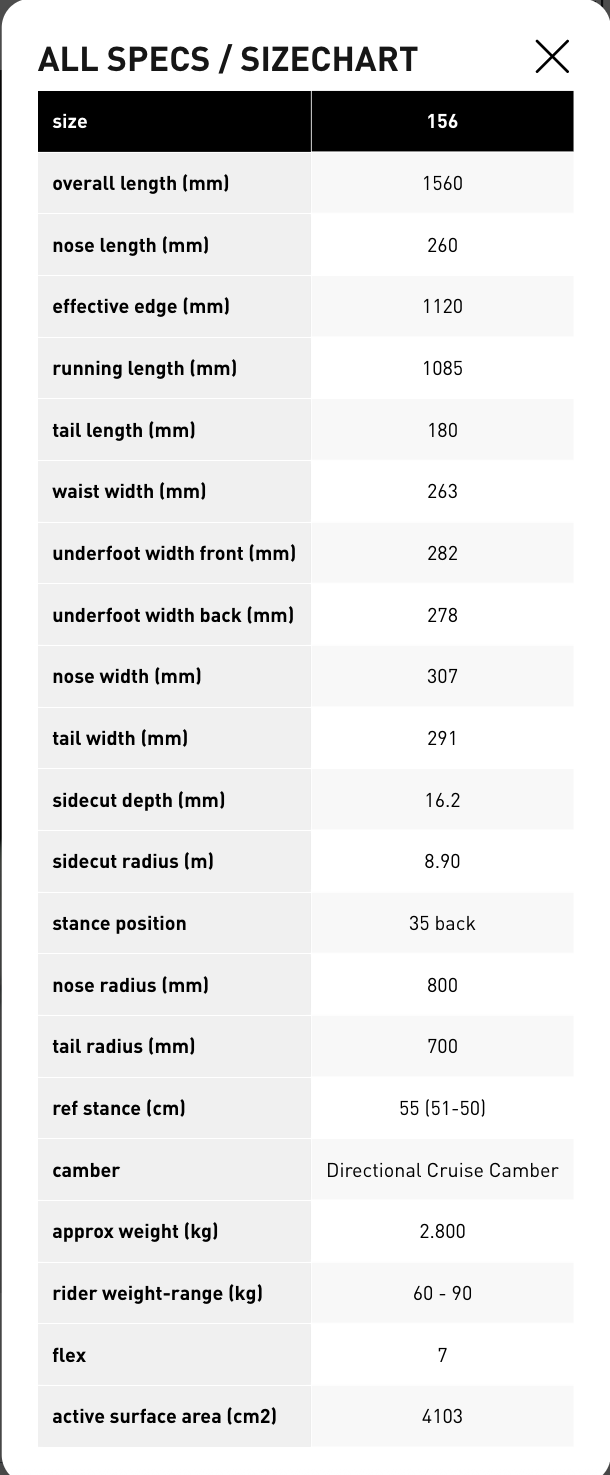Click the running length row label
This screenshot has height=1475, width=610.
(x=144, y=369)
